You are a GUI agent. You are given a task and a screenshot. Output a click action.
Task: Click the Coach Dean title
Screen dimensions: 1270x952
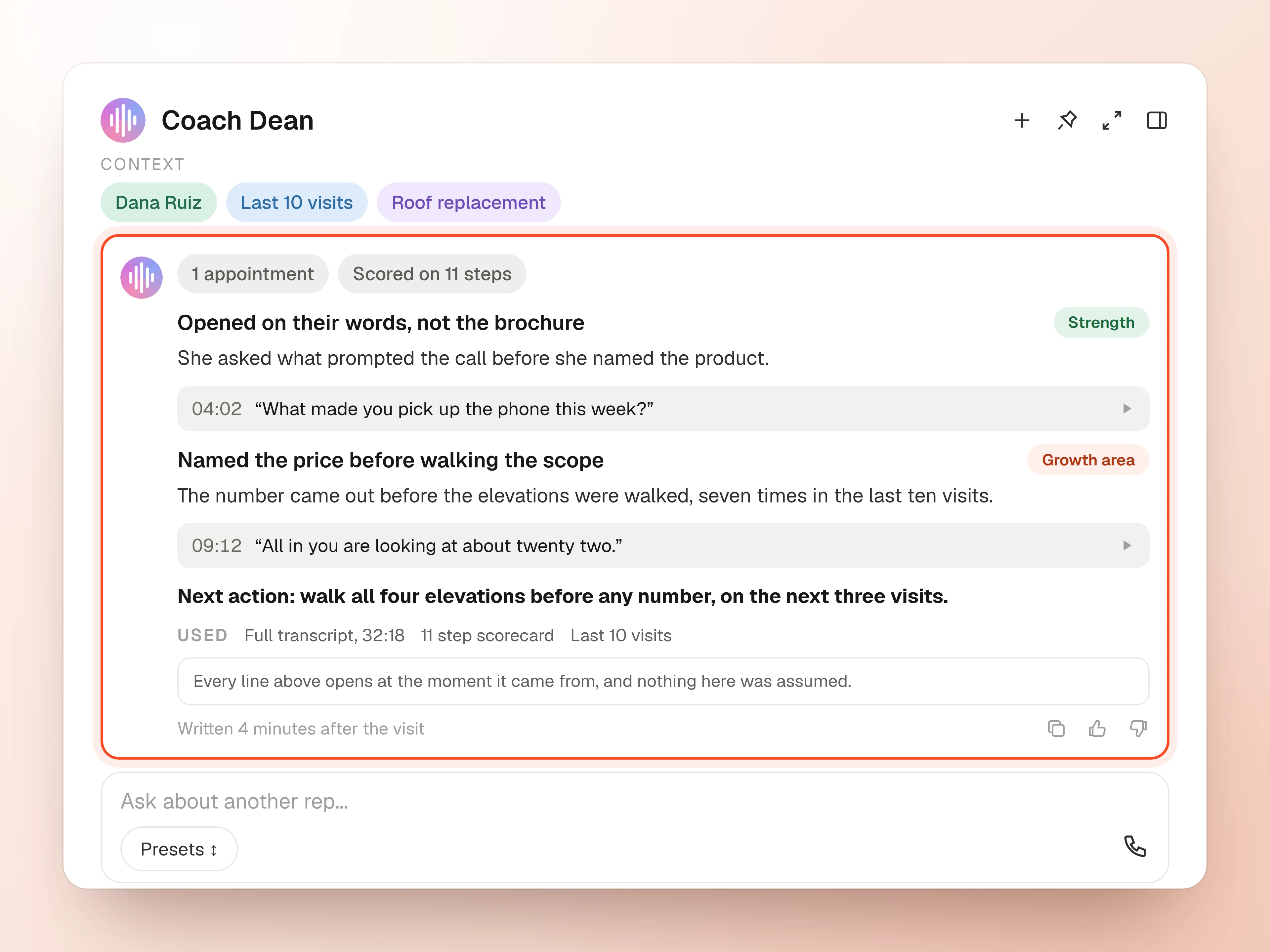point(238,121)
